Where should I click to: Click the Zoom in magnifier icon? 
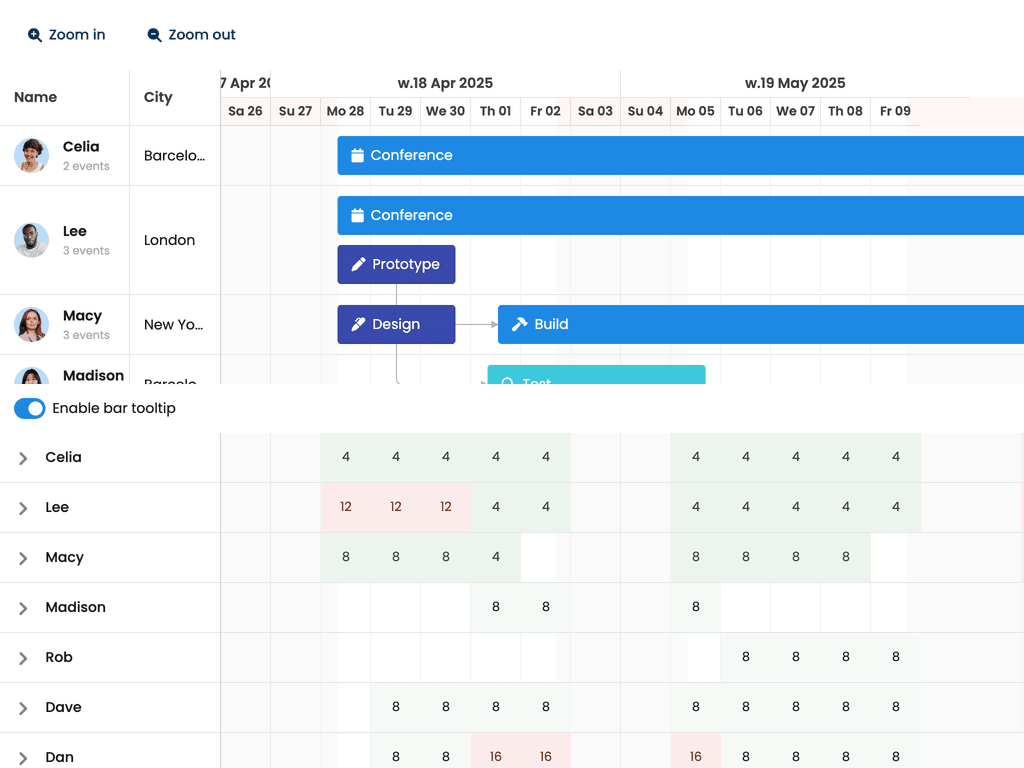click(35, 35)
